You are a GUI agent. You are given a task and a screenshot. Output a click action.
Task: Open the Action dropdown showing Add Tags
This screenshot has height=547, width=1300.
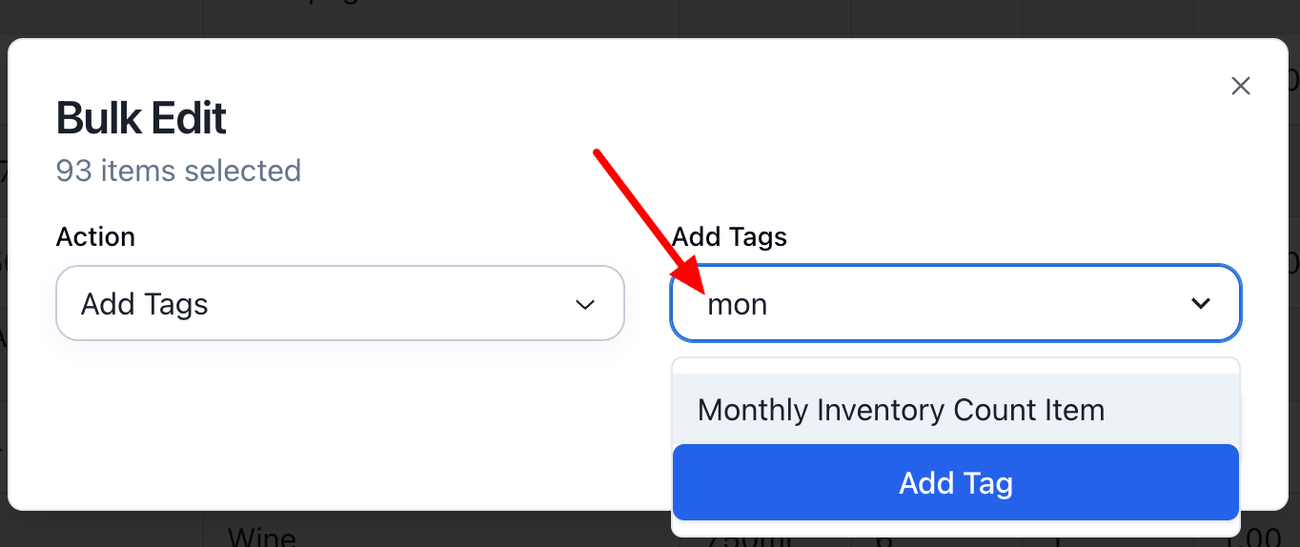[340, 304]
